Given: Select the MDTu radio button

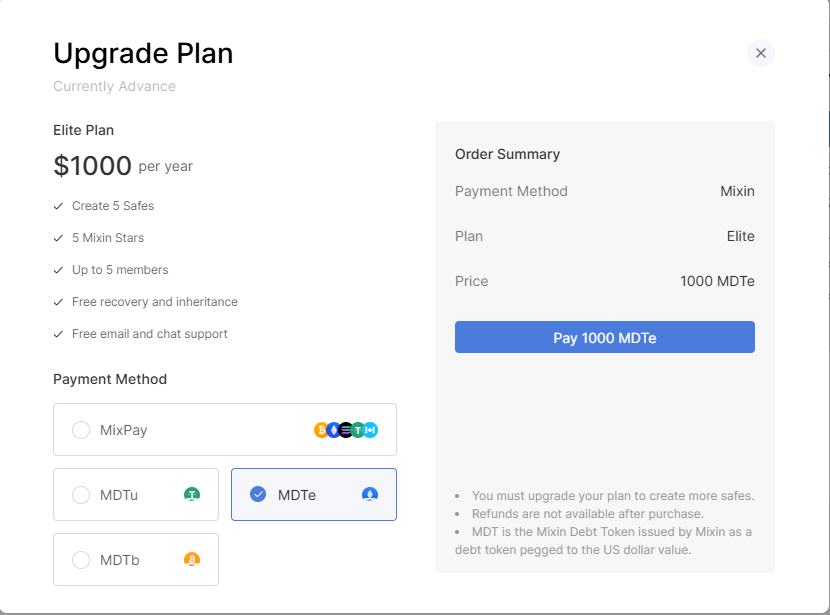Looking at the screenshot, I should (x=81, y=495).
